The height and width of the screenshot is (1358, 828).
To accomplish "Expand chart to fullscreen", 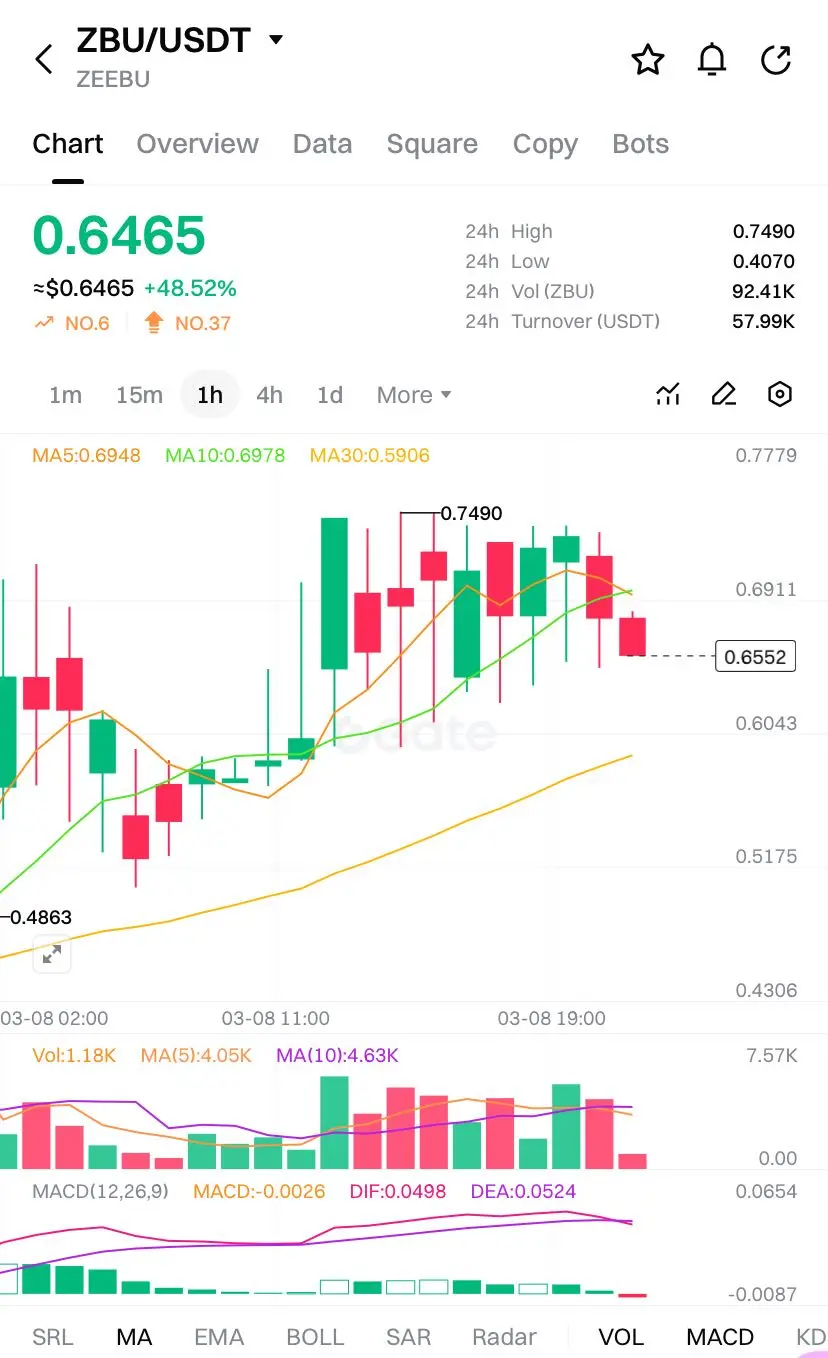I will click(52, 954).
